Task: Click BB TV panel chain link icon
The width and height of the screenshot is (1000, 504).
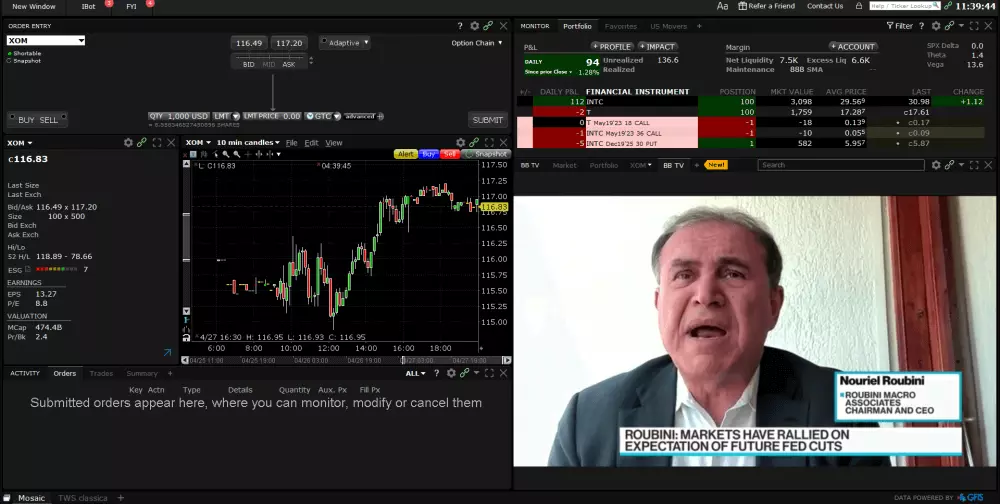Action: [x=950, y=165]
